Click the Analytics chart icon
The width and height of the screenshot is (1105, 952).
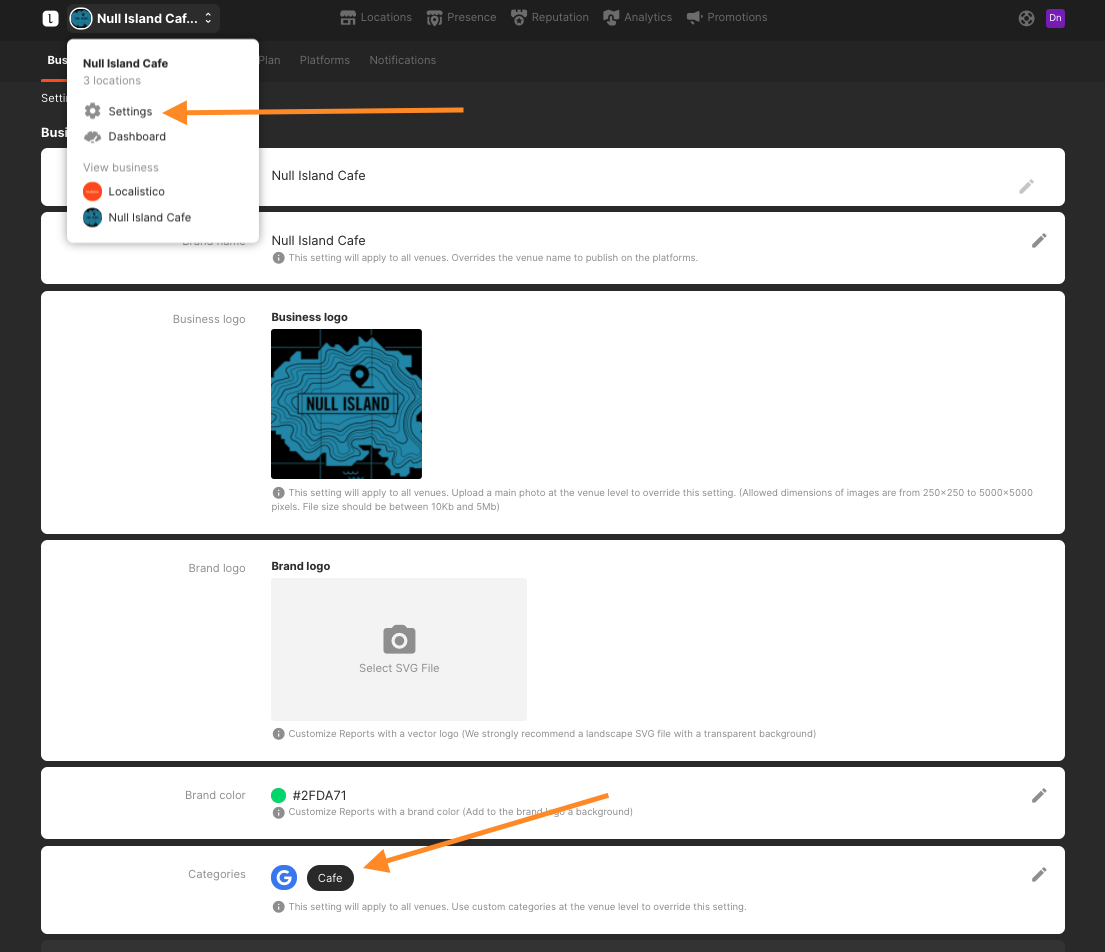611,18
